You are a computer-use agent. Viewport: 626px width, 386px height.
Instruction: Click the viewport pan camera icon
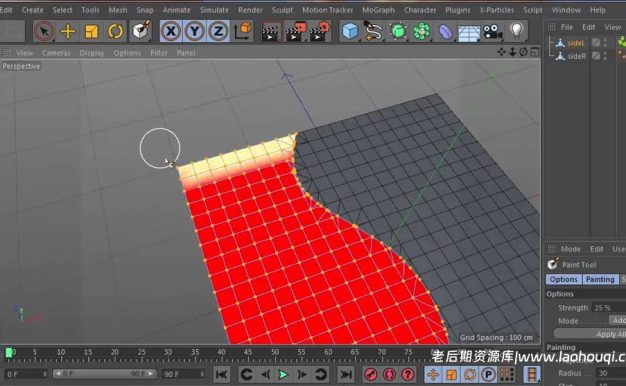click(501, 52)
